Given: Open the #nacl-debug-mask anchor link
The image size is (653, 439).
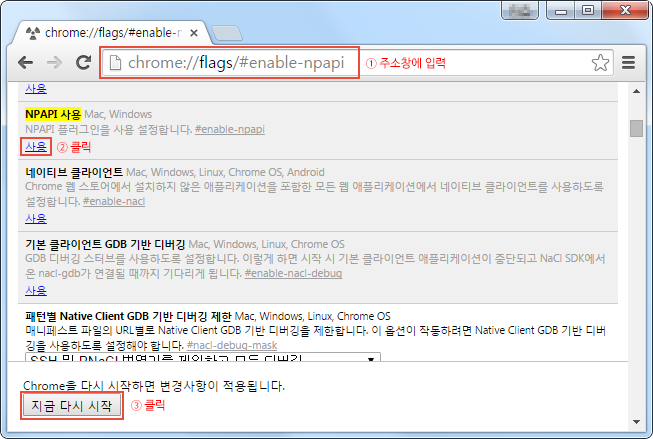Looking at the screenshot, I should (232, 345).
